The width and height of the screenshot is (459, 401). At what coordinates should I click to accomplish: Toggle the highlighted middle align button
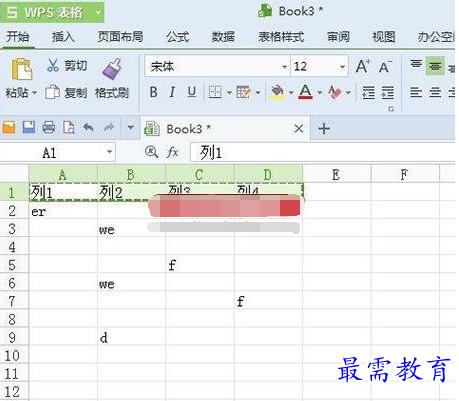(435, 66)
